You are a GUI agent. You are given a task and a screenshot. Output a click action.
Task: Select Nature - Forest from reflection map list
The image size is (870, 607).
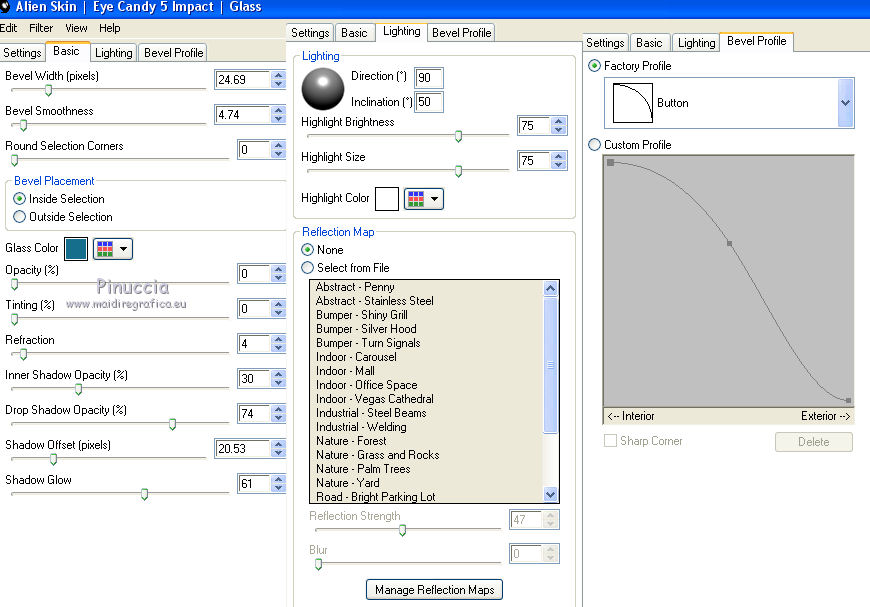(x=351, y=441)
